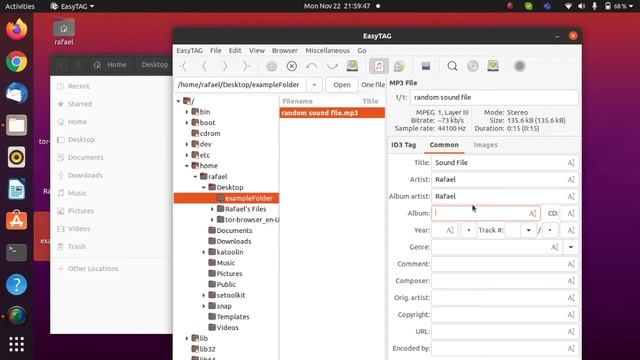Click the previous file arrow in toolbar
The height and width of the screenshot is (360, 640).
(204, 66)
